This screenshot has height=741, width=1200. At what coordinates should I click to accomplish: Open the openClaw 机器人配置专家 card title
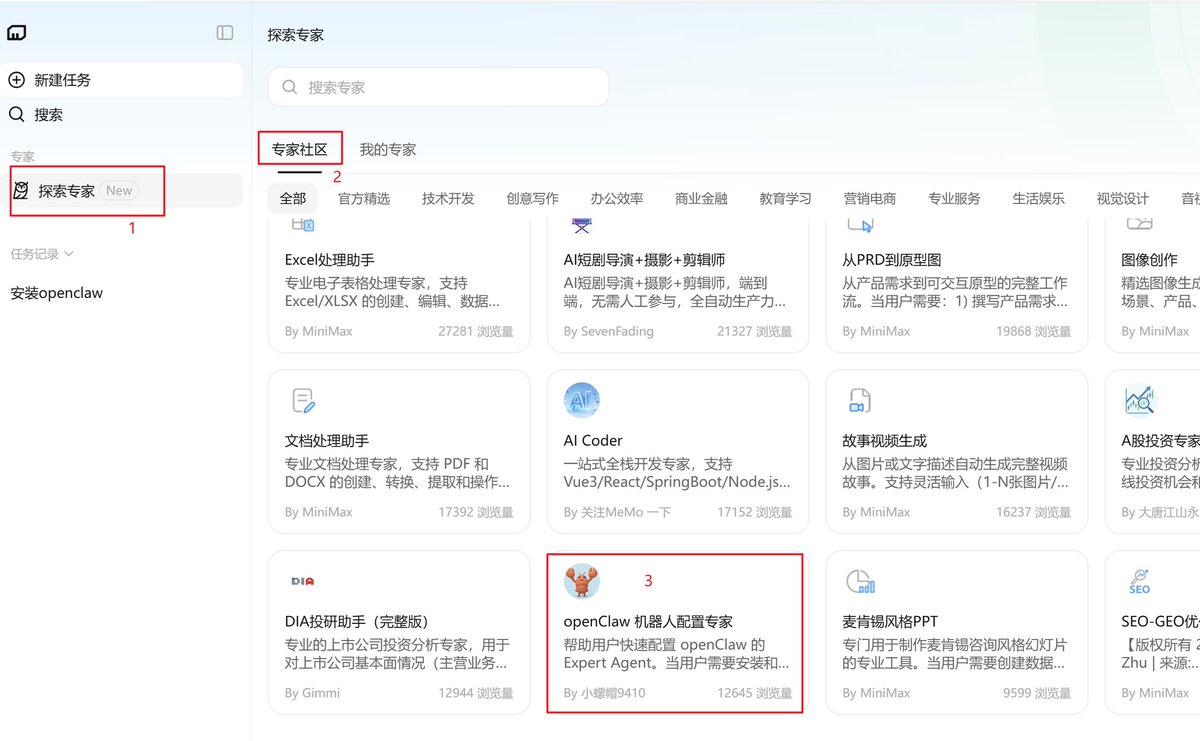(x=648, y=621)
